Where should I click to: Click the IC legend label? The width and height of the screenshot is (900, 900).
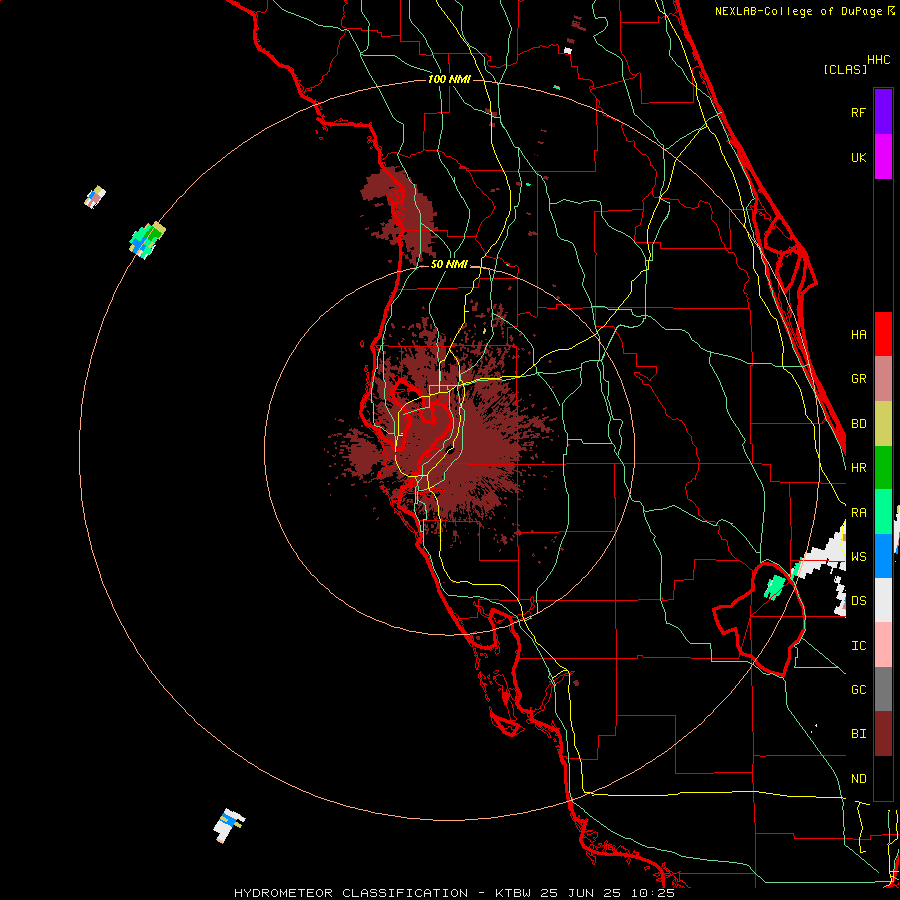pos(859,646)
